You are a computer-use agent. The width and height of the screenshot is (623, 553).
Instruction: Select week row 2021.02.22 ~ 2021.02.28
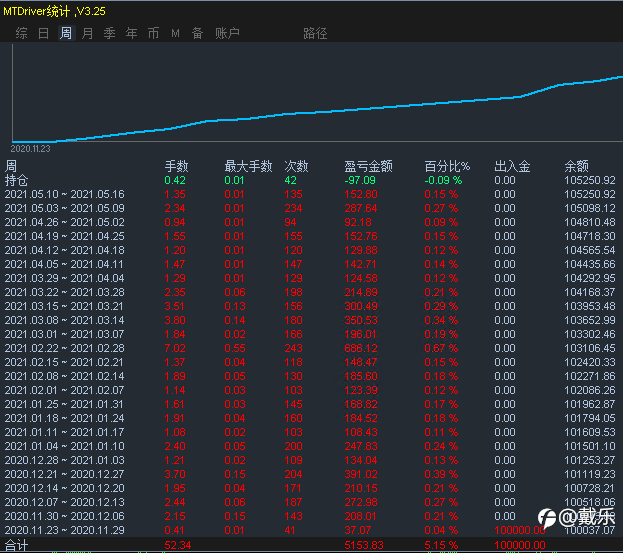pos(64,348)
